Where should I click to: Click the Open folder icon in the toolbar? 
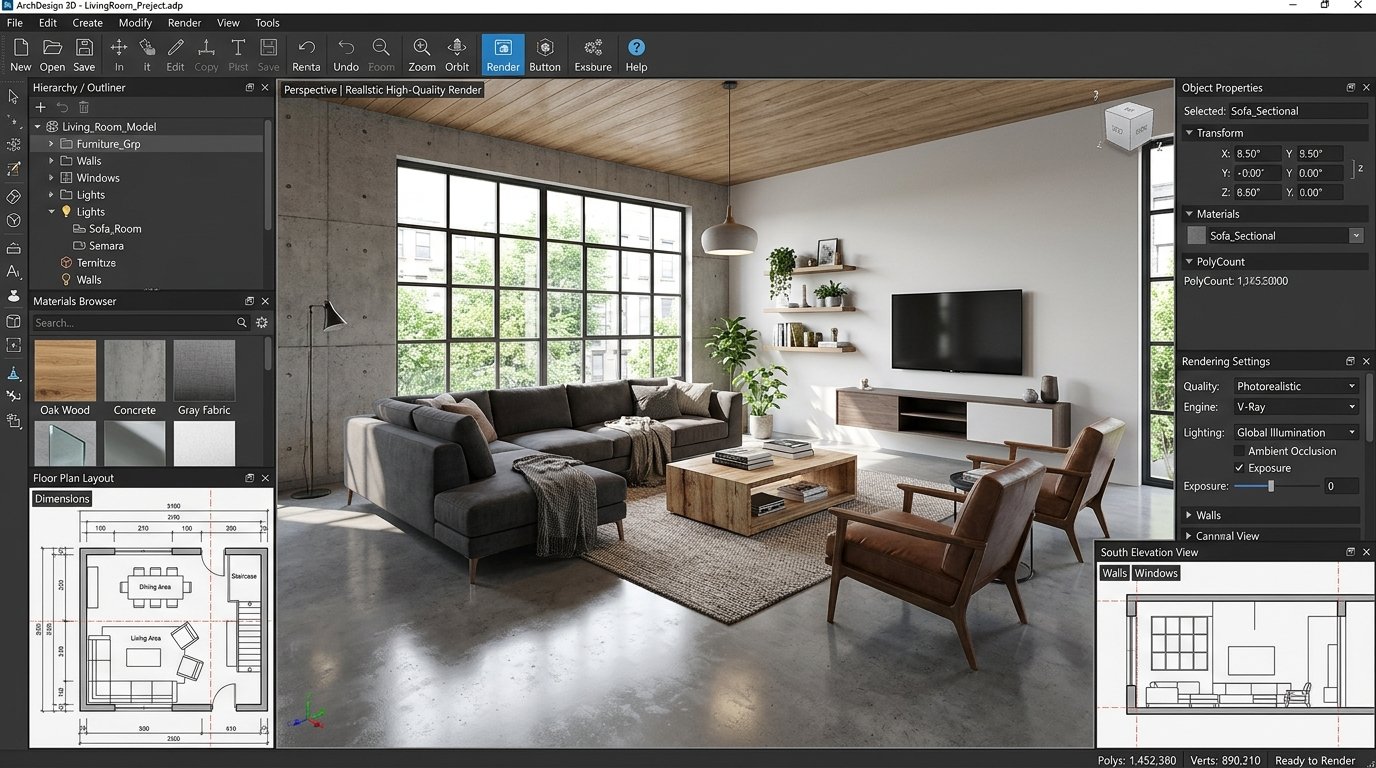tap(52, 47)
